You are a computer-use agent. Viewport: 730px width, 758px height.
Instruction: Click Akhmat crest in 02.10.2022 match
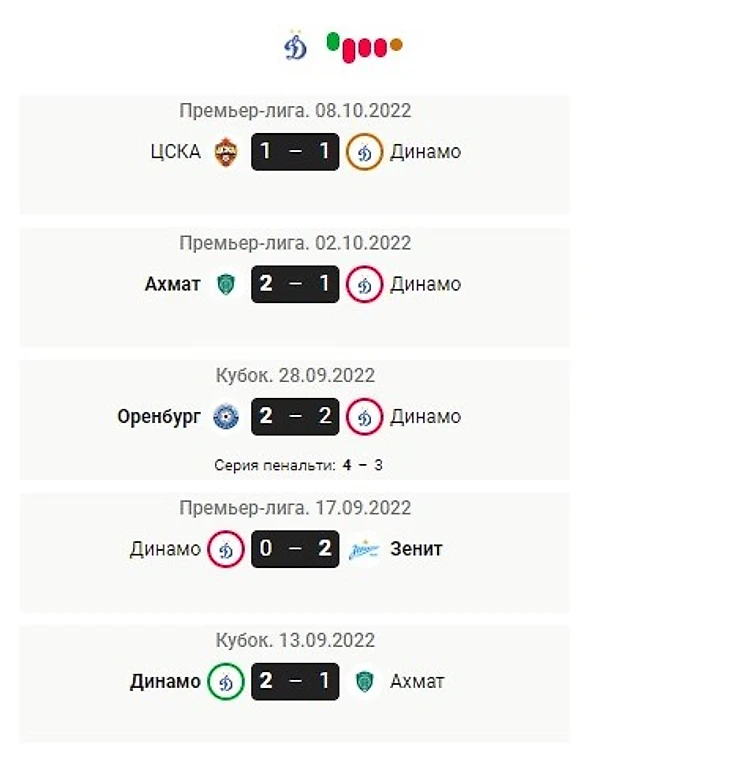(227, 284)
